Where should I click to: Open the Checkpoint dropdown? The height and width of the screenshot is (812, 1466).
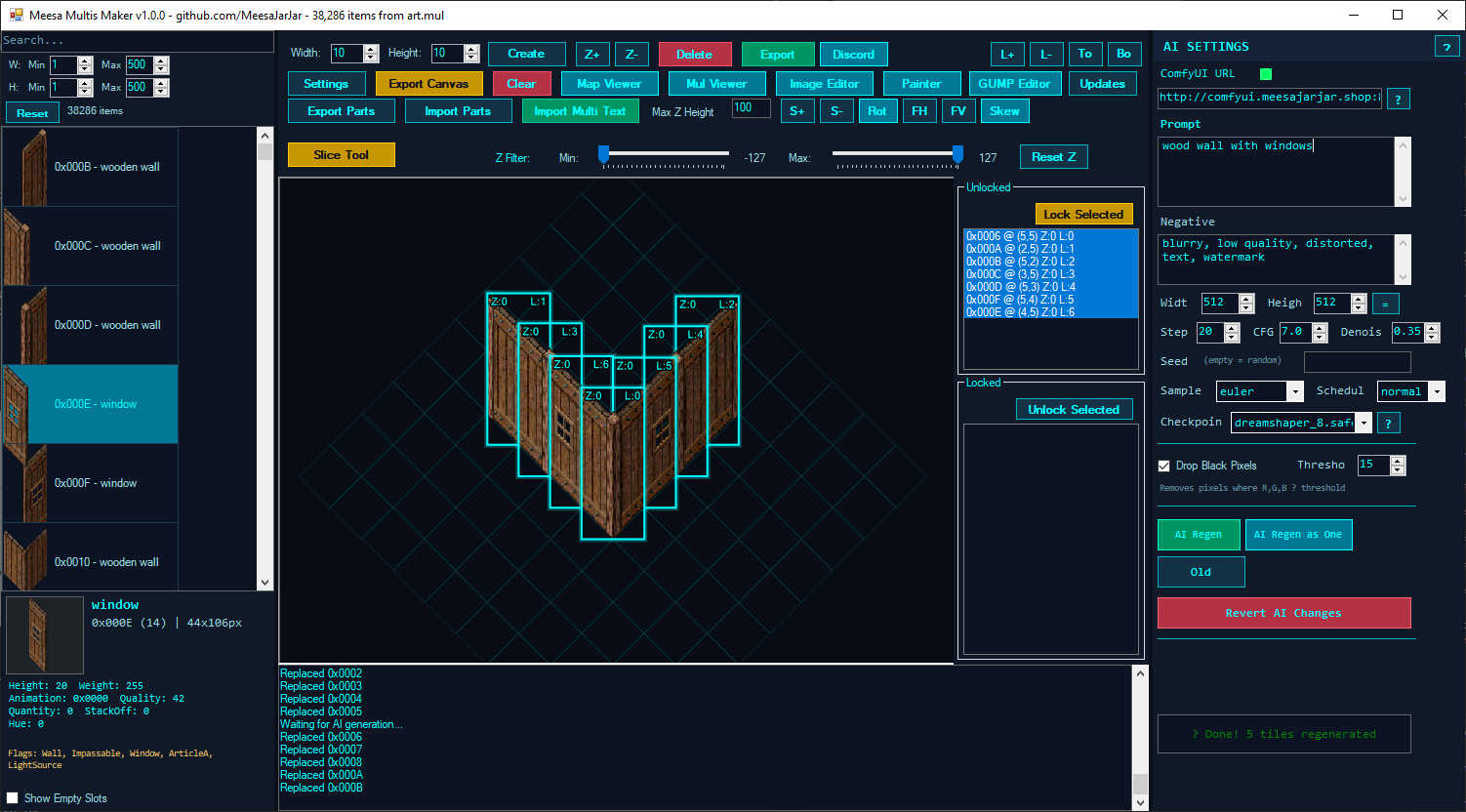tap(1364, 423)
